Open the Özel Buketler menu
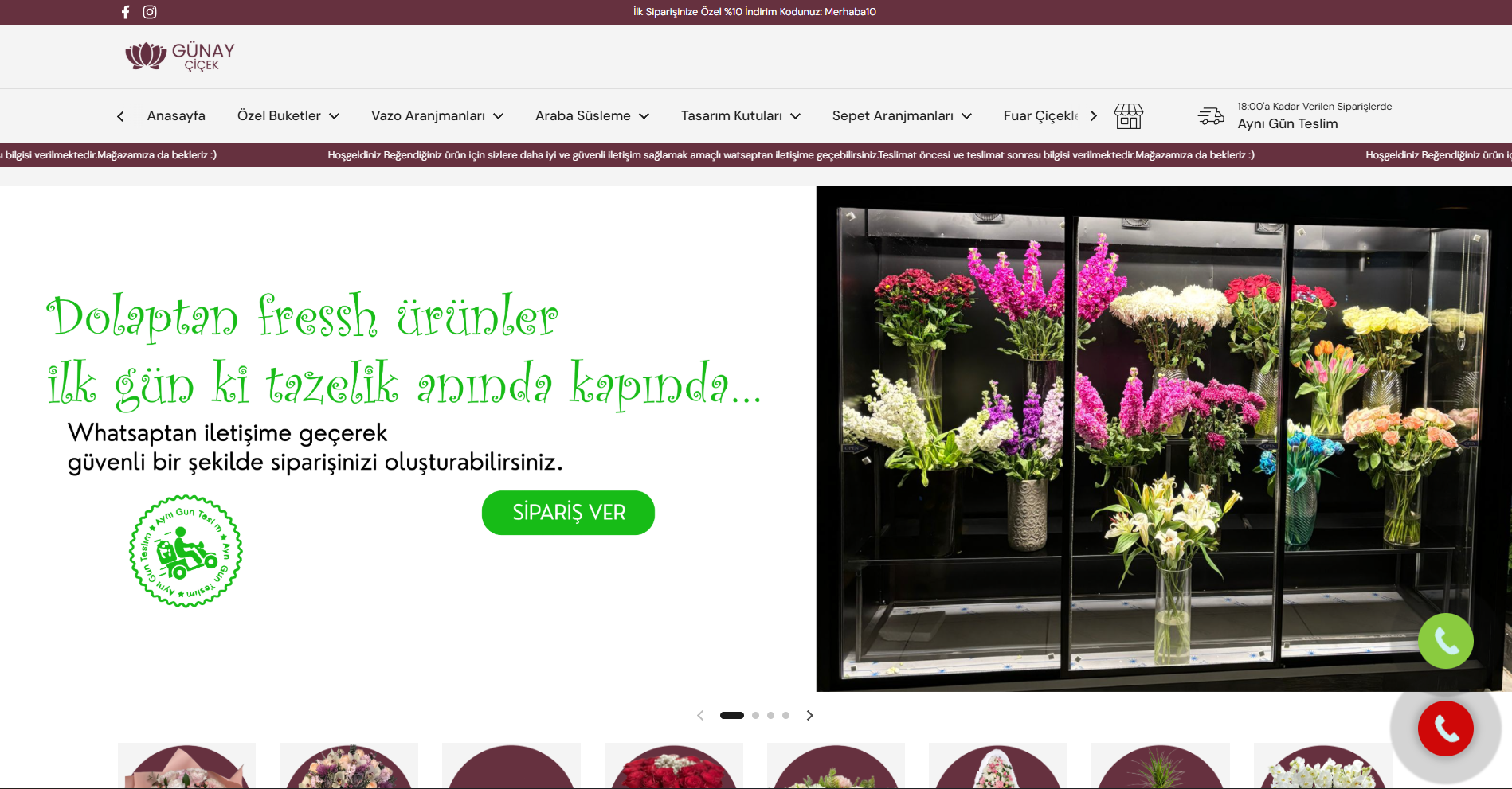Screen dimensions: 1512x789 coord(279,116)
